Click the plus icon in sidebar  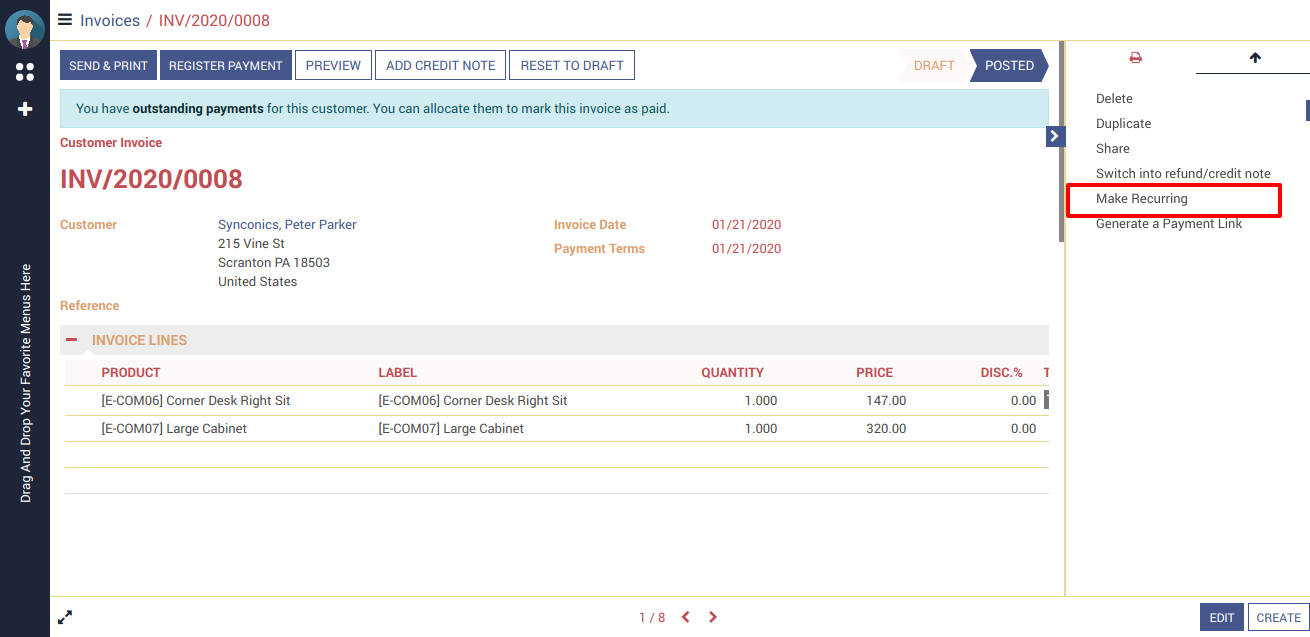tap(25, 109)
